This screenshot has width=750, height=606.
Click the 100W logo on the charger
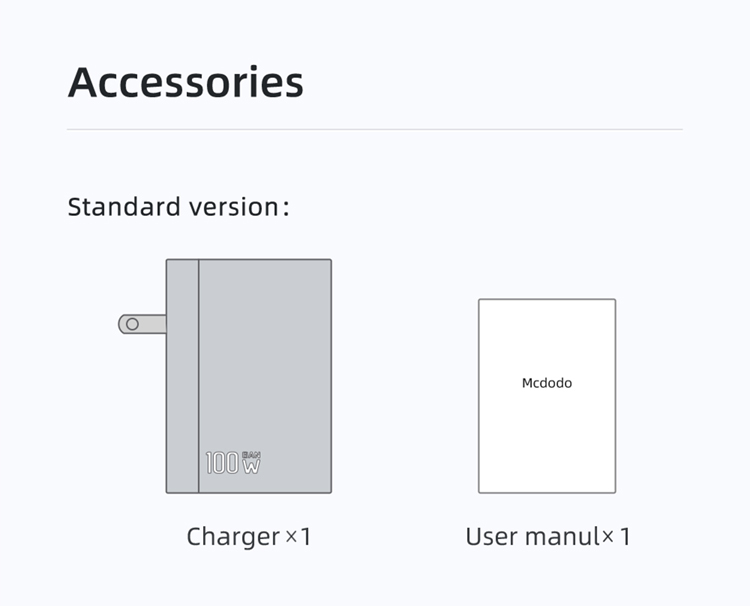(x=233, y=463)
